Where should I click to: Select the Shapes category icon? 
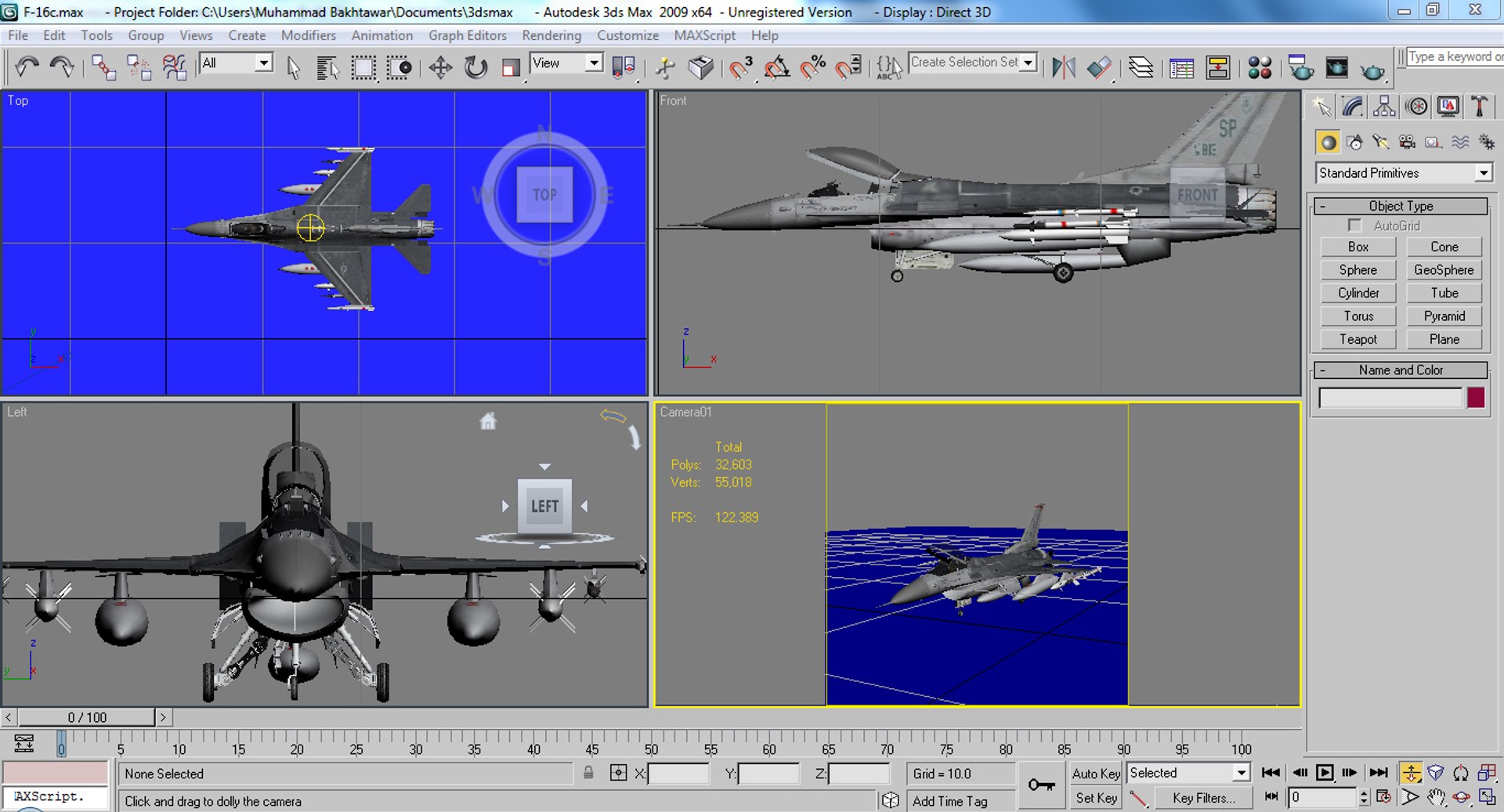tap(1354, 143)
